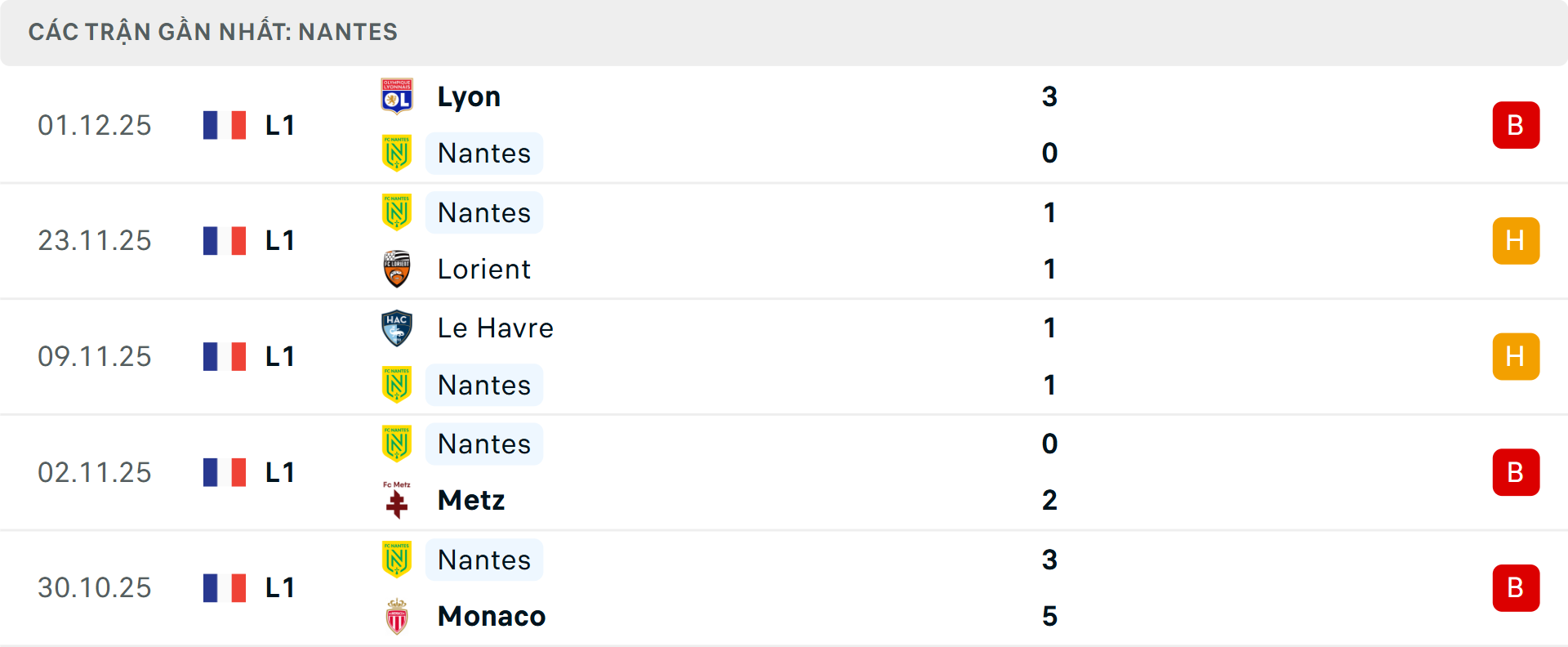Screen dimensions: 1568x647
Task: Click red B result badge for Lyon match
Action: [x=1516, y=125]
